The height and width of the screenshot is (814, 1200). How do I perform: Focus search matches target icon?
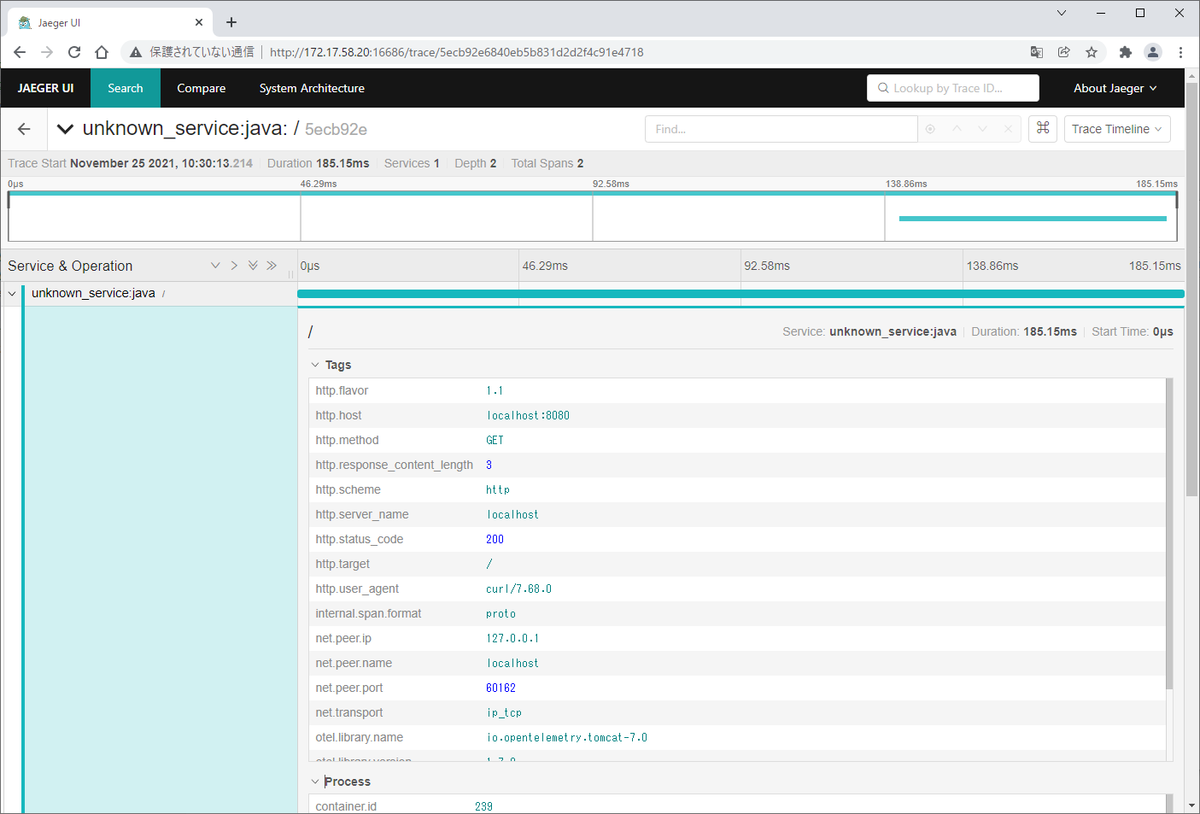(x=931, y=129)
